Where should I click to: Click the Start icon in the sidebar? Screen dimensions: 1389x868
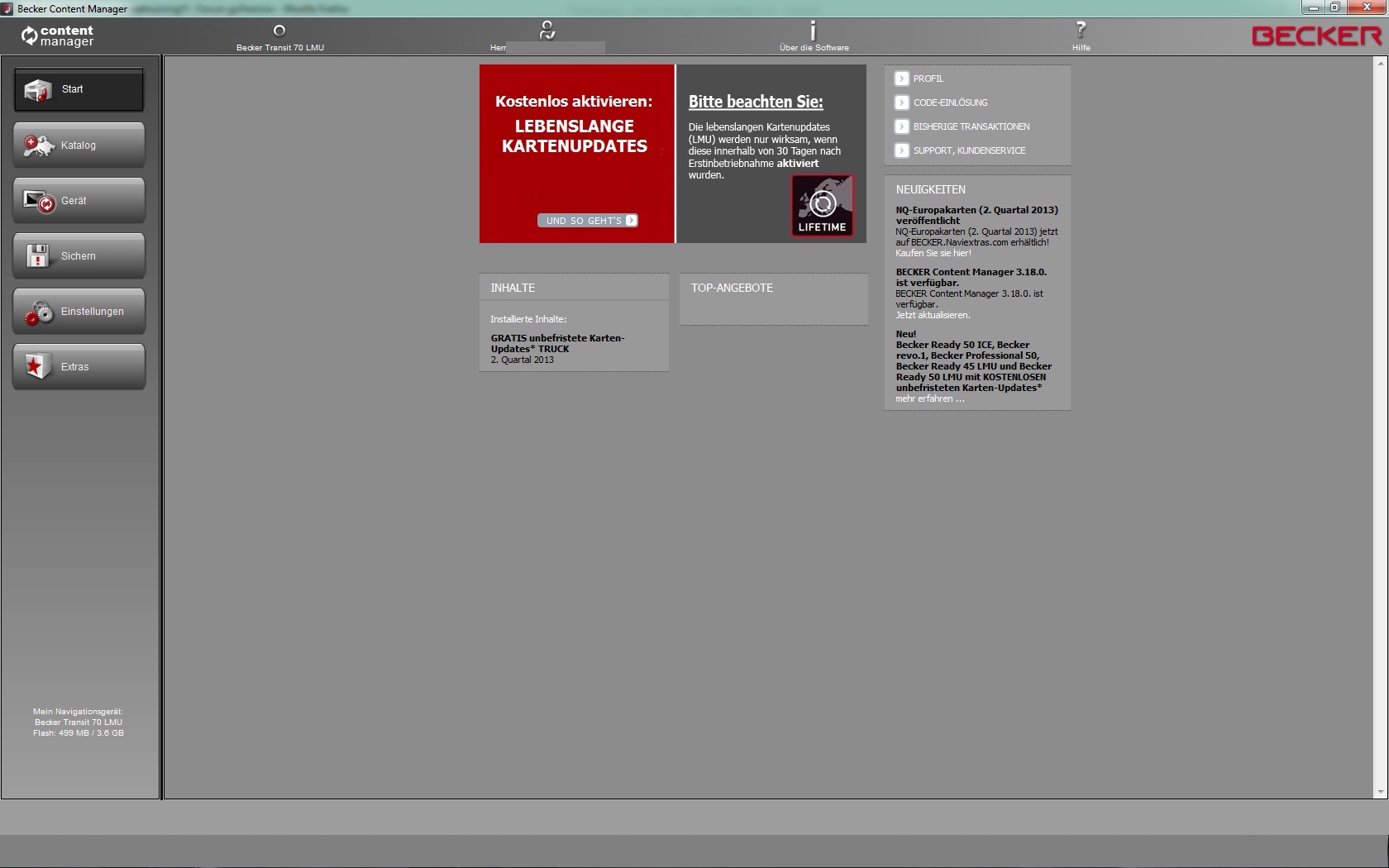click(38, 90)
